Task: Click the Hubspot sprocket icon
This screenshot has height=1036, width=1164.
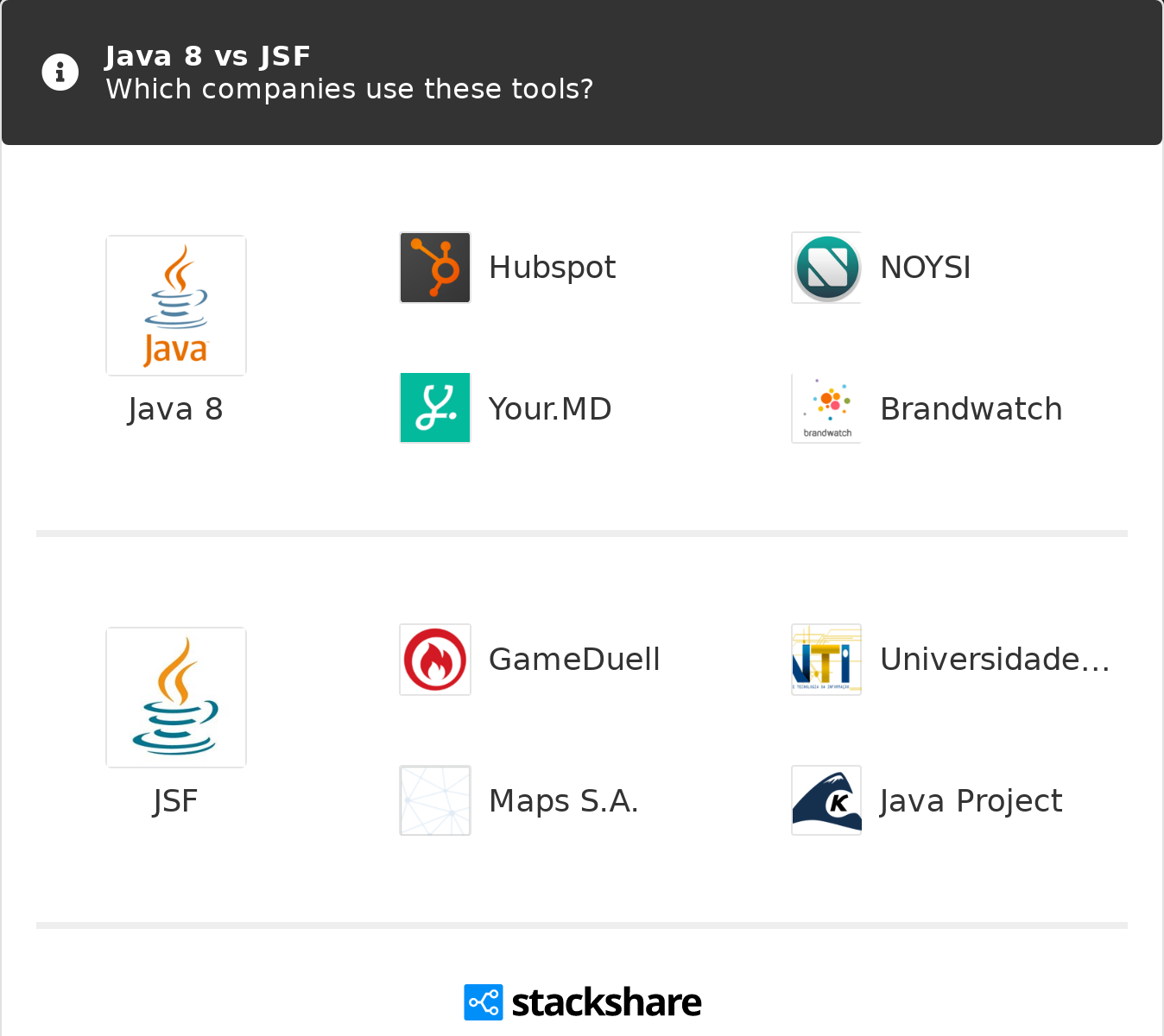Action: tap(435, 268)
